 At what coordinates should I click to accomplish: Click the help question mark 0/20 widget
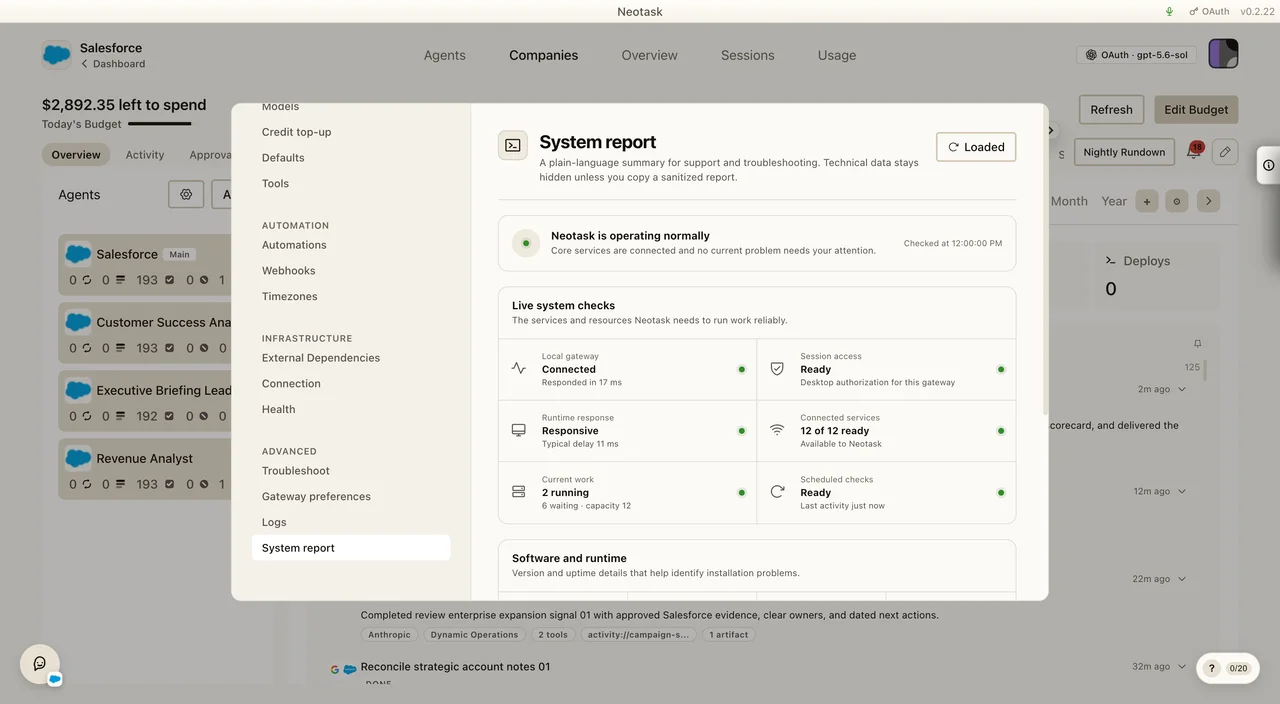[x=1226, y=668]
